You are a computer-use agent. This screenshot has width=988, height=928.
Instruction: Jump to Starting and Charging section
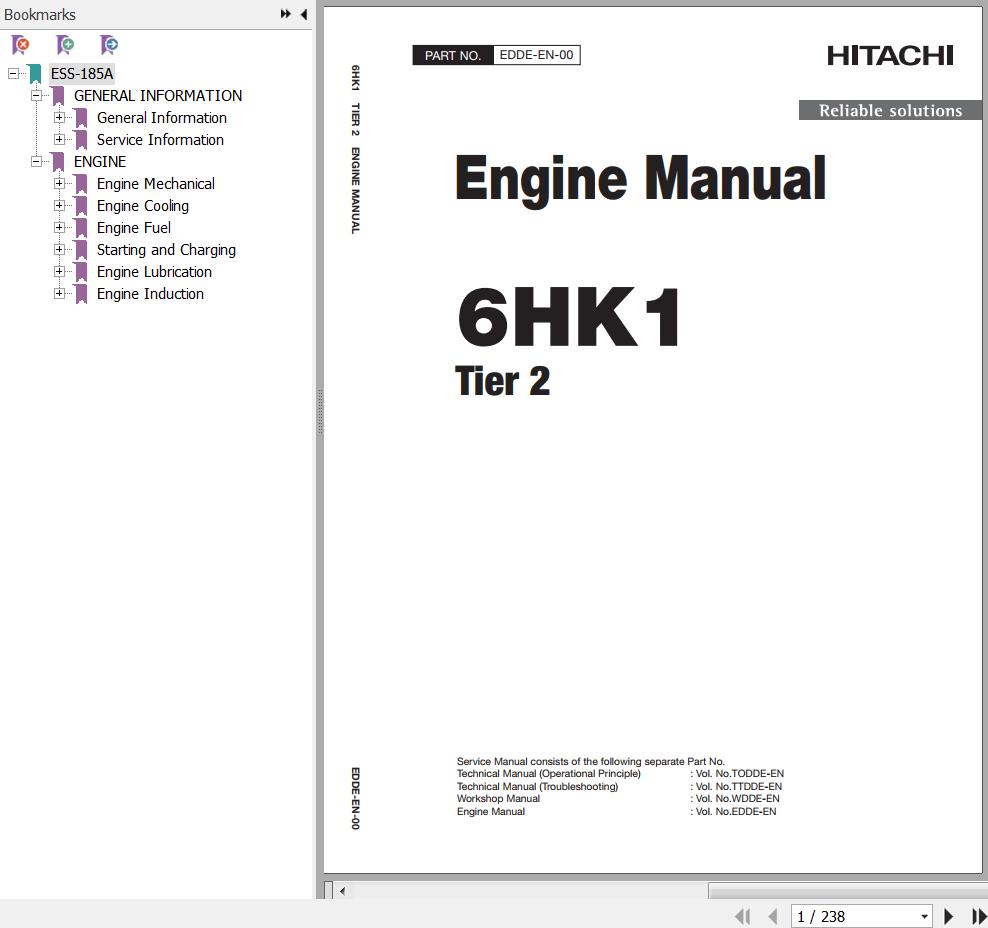coord(166,250)
